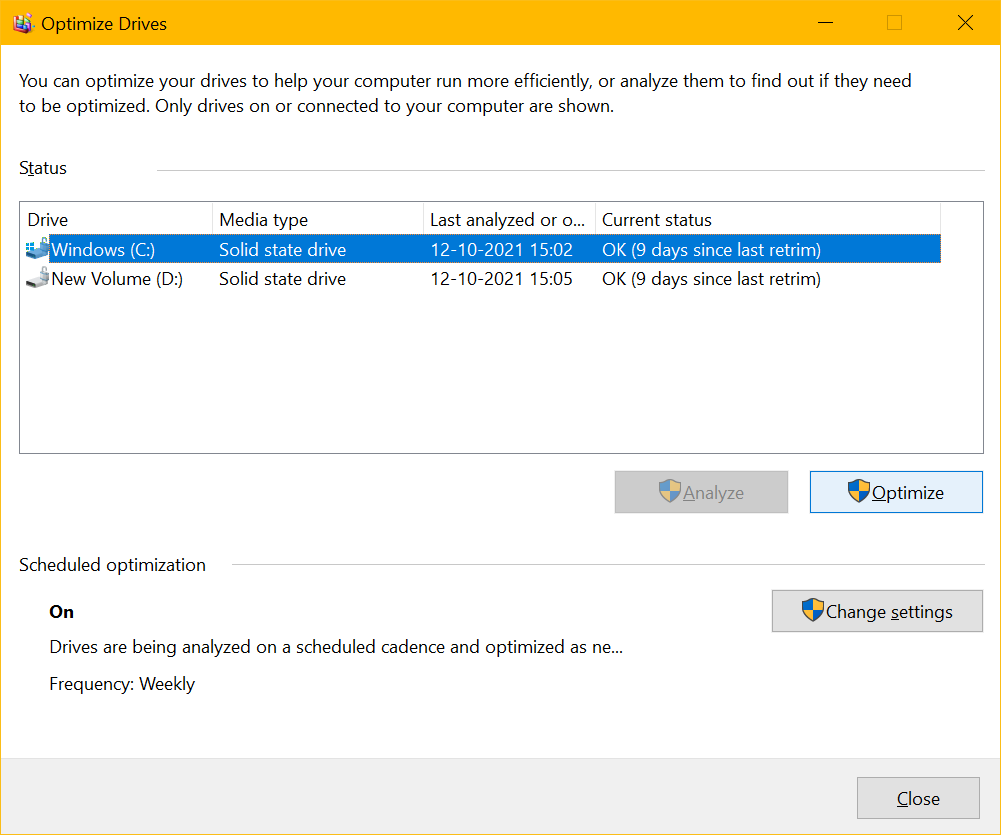
Task: Click the Windows (C:) drive icon
Action: [x=37, y=248]
